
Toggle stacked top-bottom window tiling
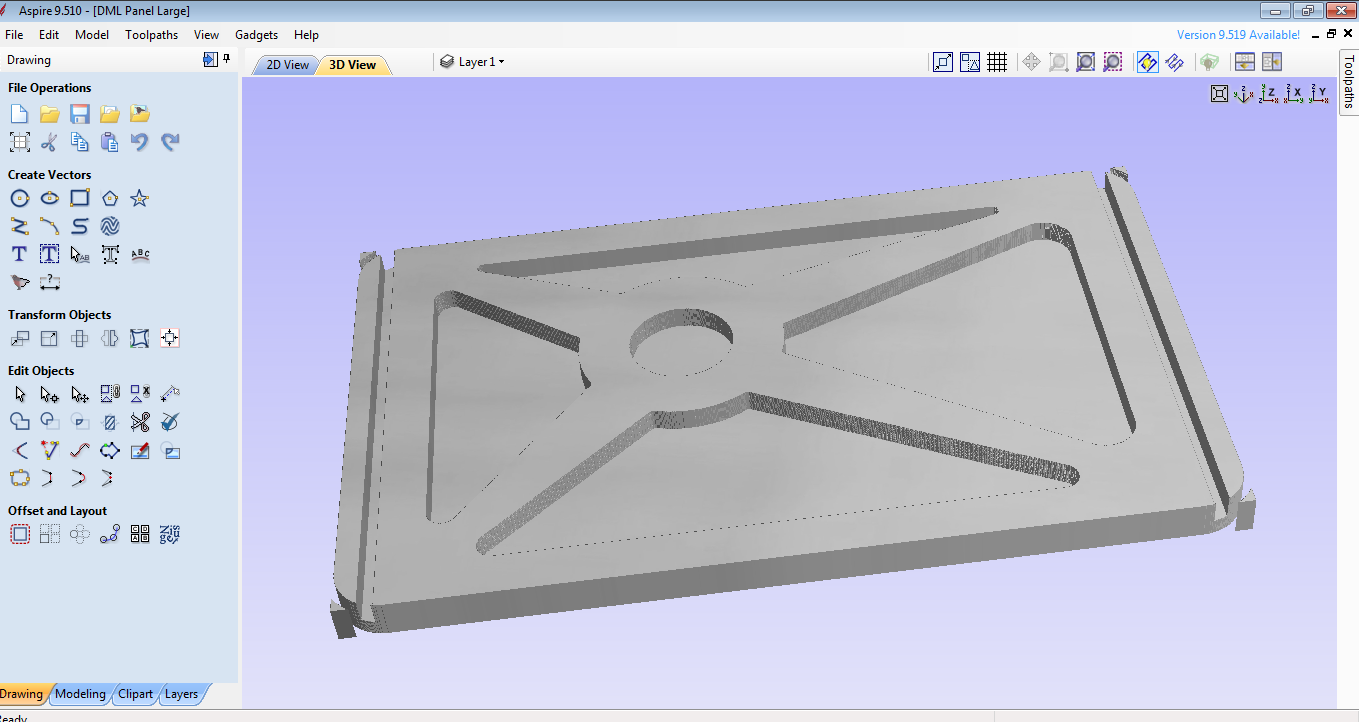coord(1245,62)
